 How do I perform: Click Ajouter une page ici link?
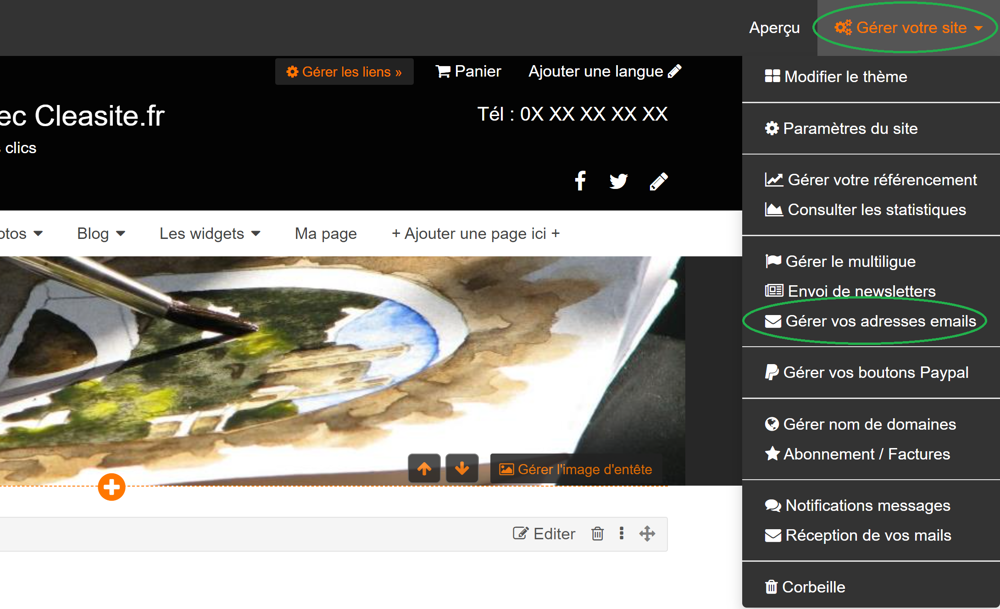pos(475,233)
